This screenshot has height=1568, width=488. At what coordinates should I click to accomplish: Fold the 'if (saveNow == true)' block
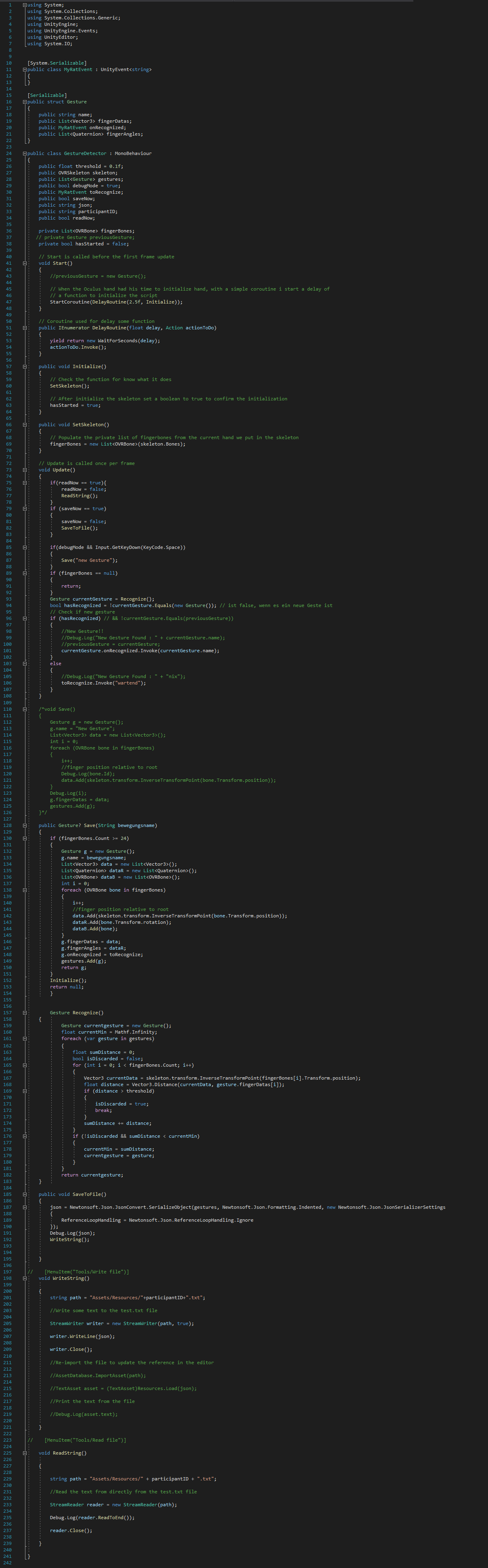pos(25,508)
